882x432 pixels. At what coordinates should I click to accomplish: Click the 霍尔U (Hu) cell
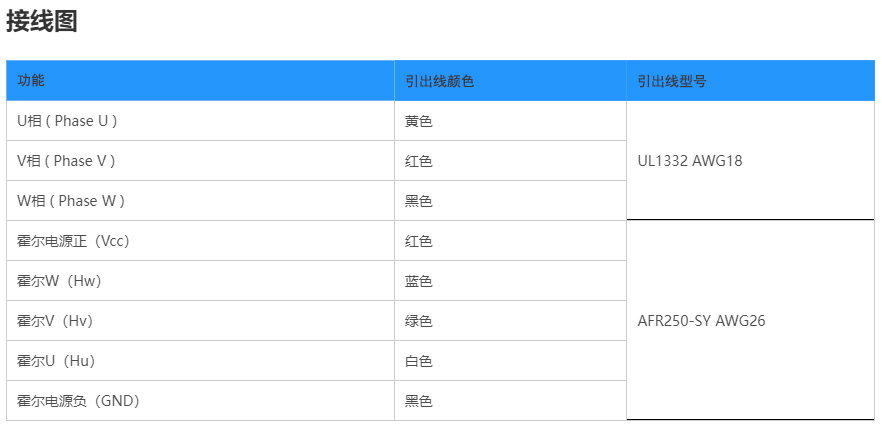(x=57, y=361)
